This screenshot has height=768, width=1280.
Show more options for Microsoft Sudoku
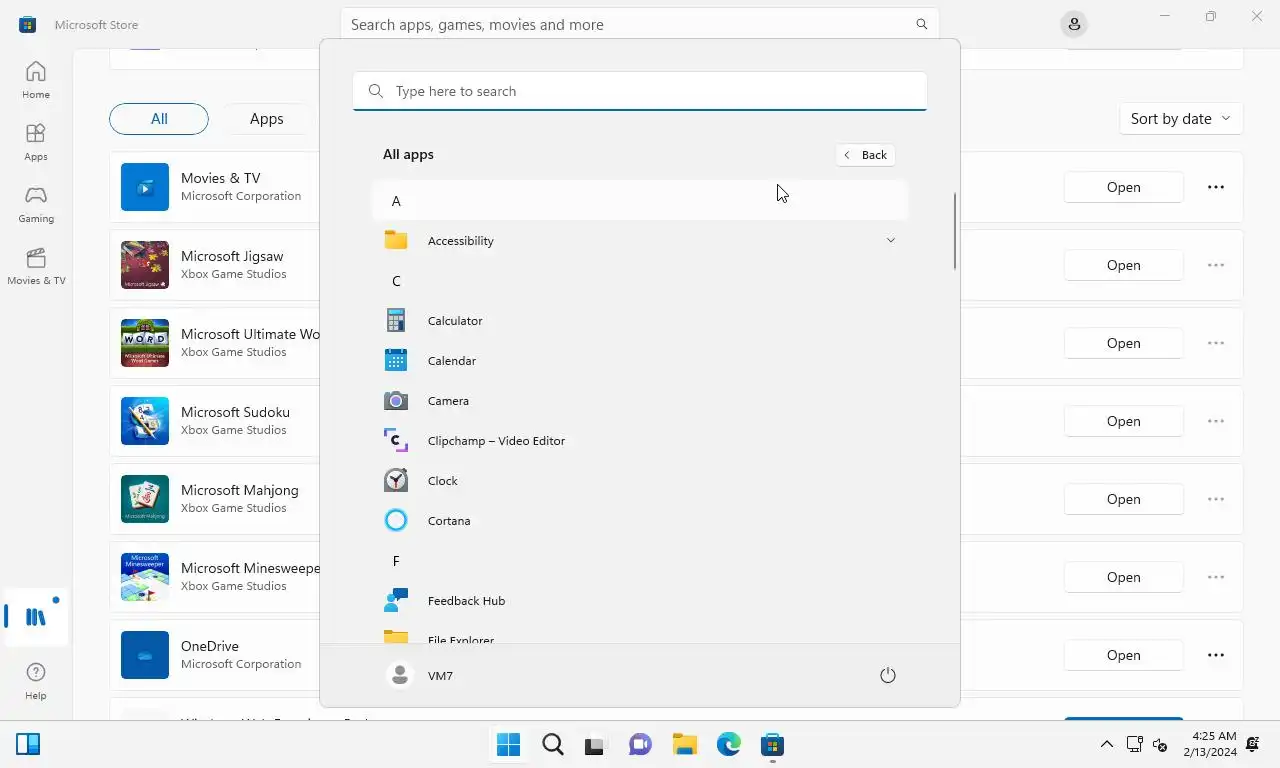click(x=1216, y=421)
